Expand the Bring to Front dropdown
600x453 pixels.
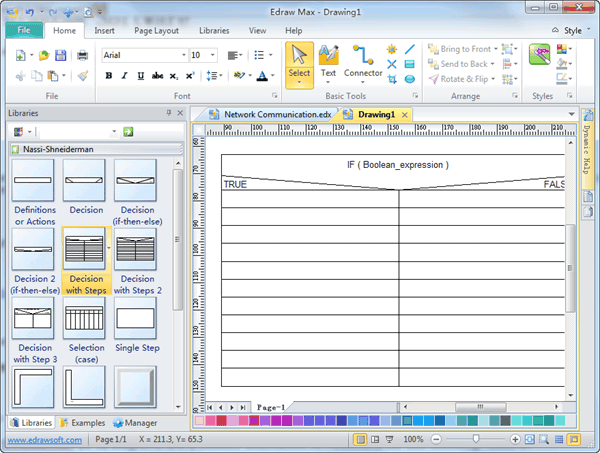click(x=497, y=49)
